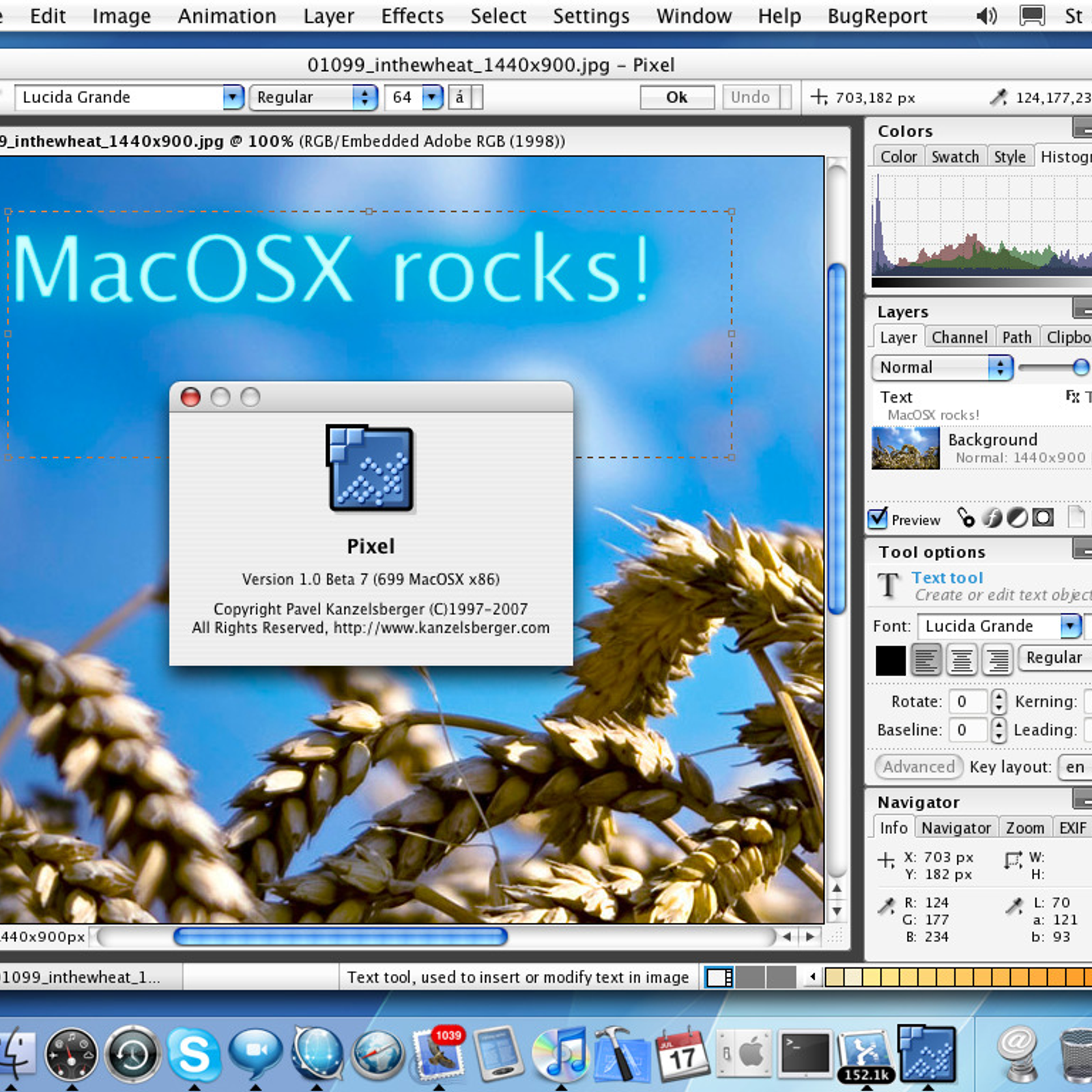
Task: Adjust the layer opacity slider
Action: [x=1080, y=367]
